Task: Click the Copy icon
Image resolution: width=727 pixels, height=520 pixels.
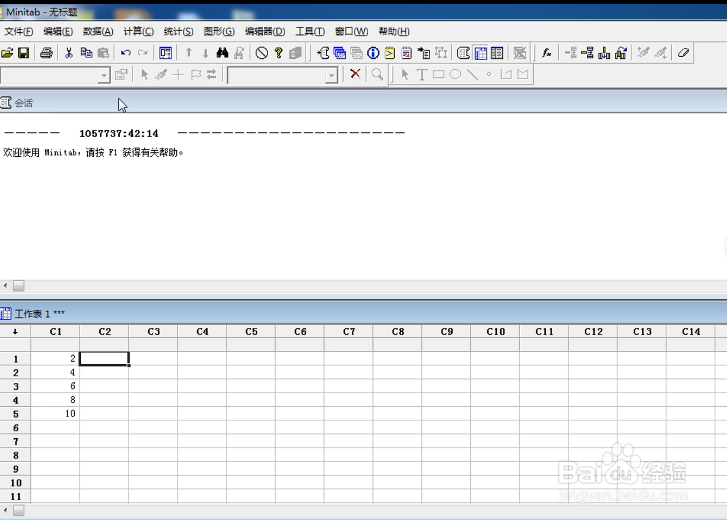Action: click(86, 53)
